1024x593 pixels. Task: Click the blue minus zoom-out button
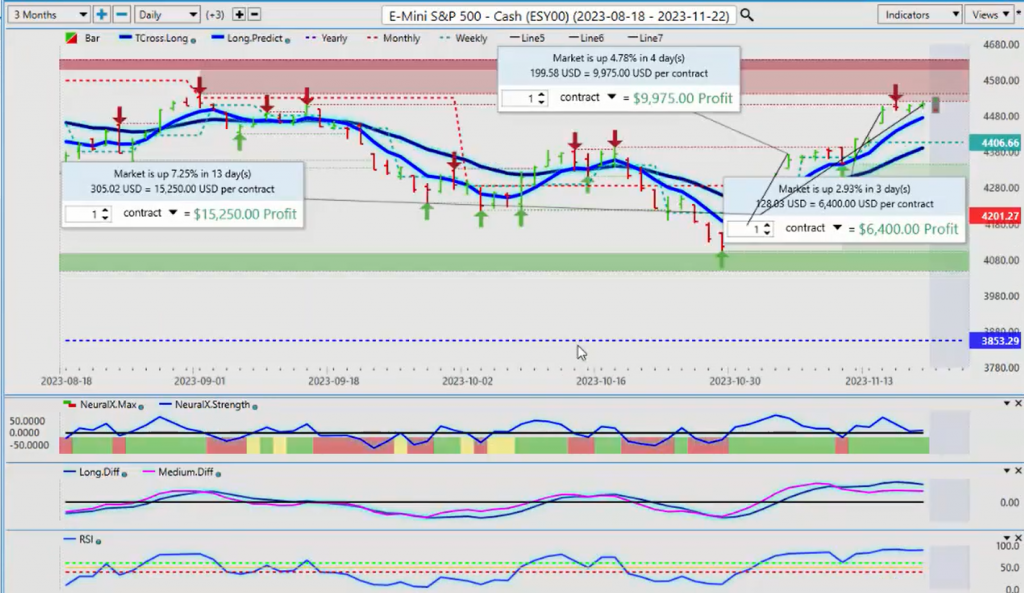click(121, 15)
